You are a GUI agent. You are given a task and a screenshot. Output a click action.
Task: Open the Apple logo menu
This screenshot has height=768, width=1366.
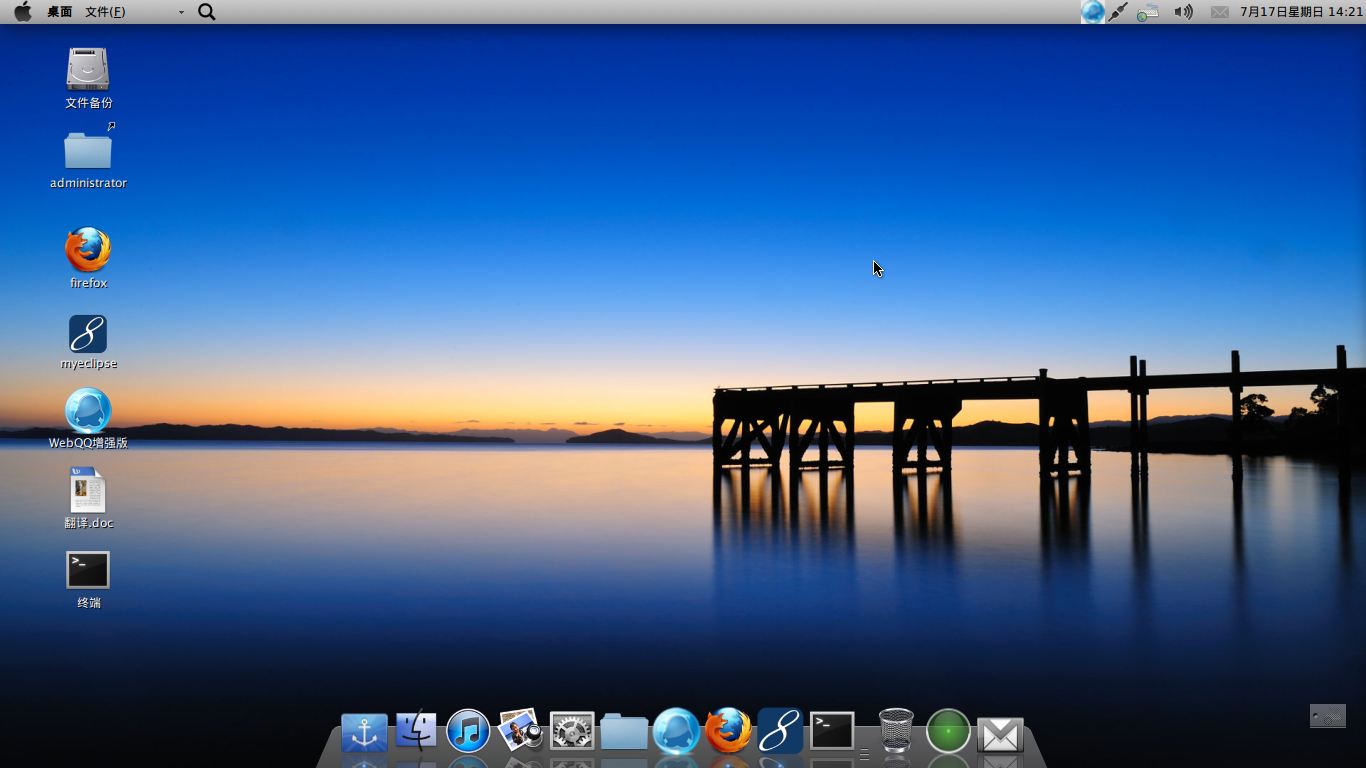[23, 12]
